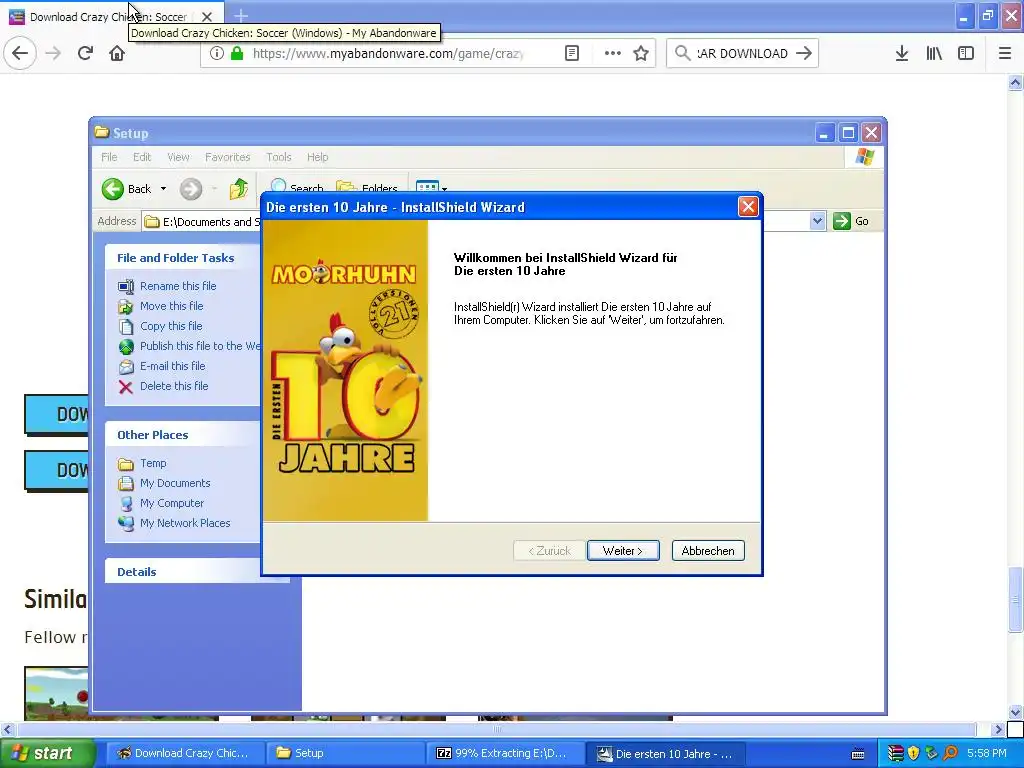Click the Firefox search box

[742, 53]
